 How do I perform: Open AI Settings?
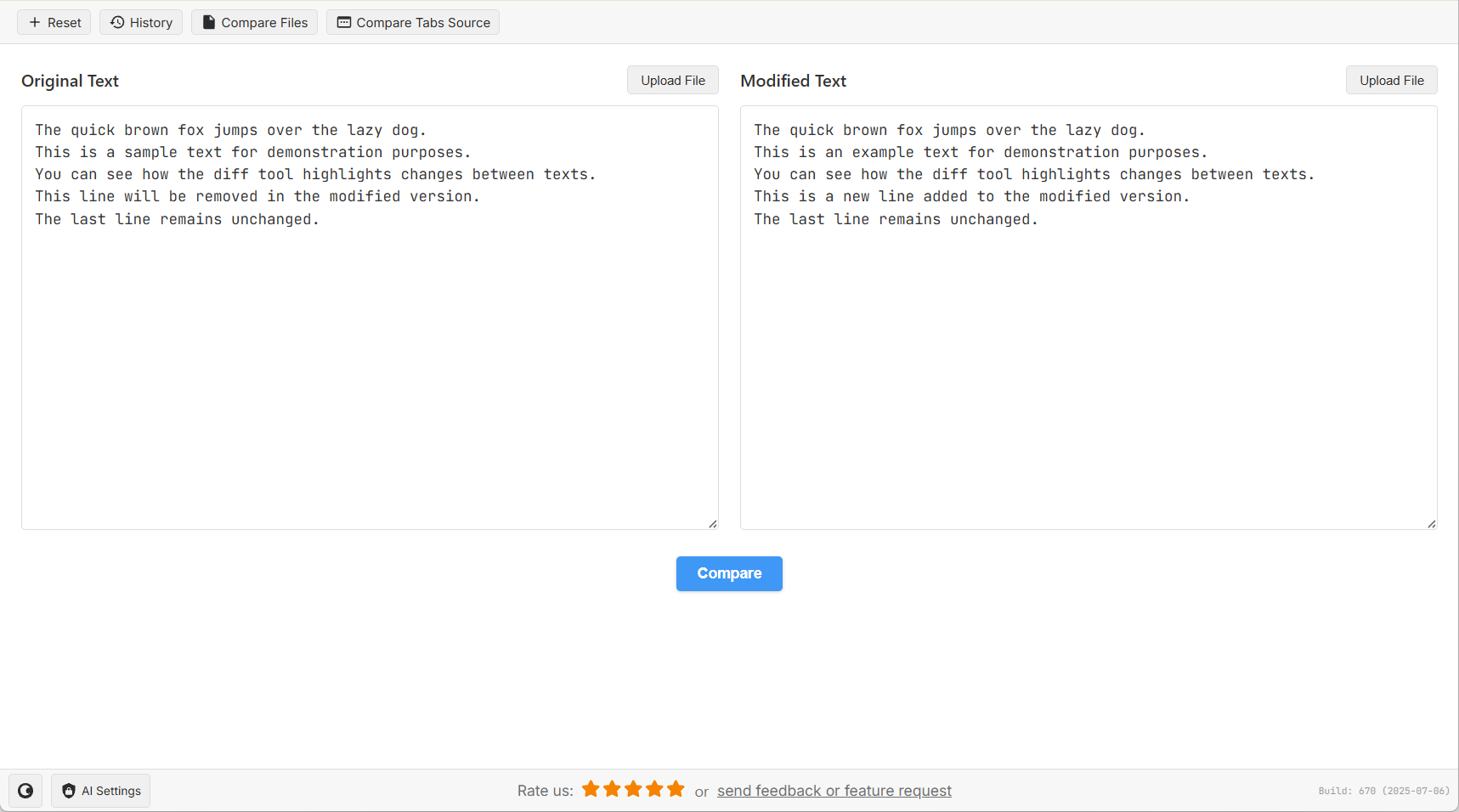pyautogui.click(x=100, y=791)
